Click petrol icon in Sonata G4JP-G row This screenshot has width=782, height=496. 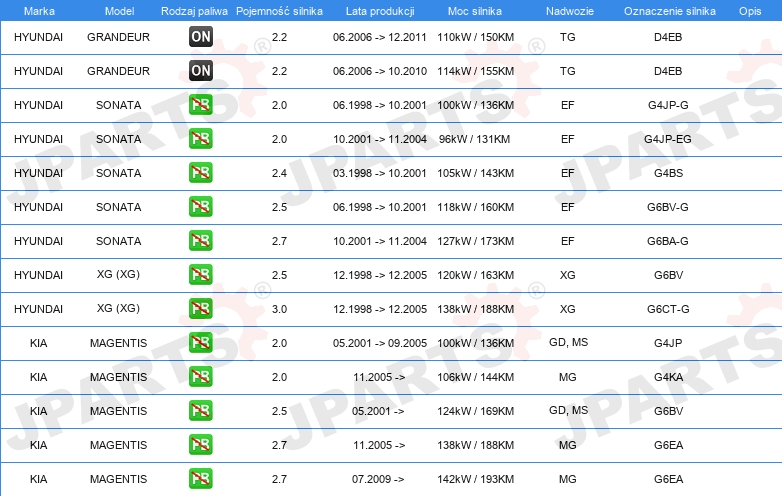(201, 105)
